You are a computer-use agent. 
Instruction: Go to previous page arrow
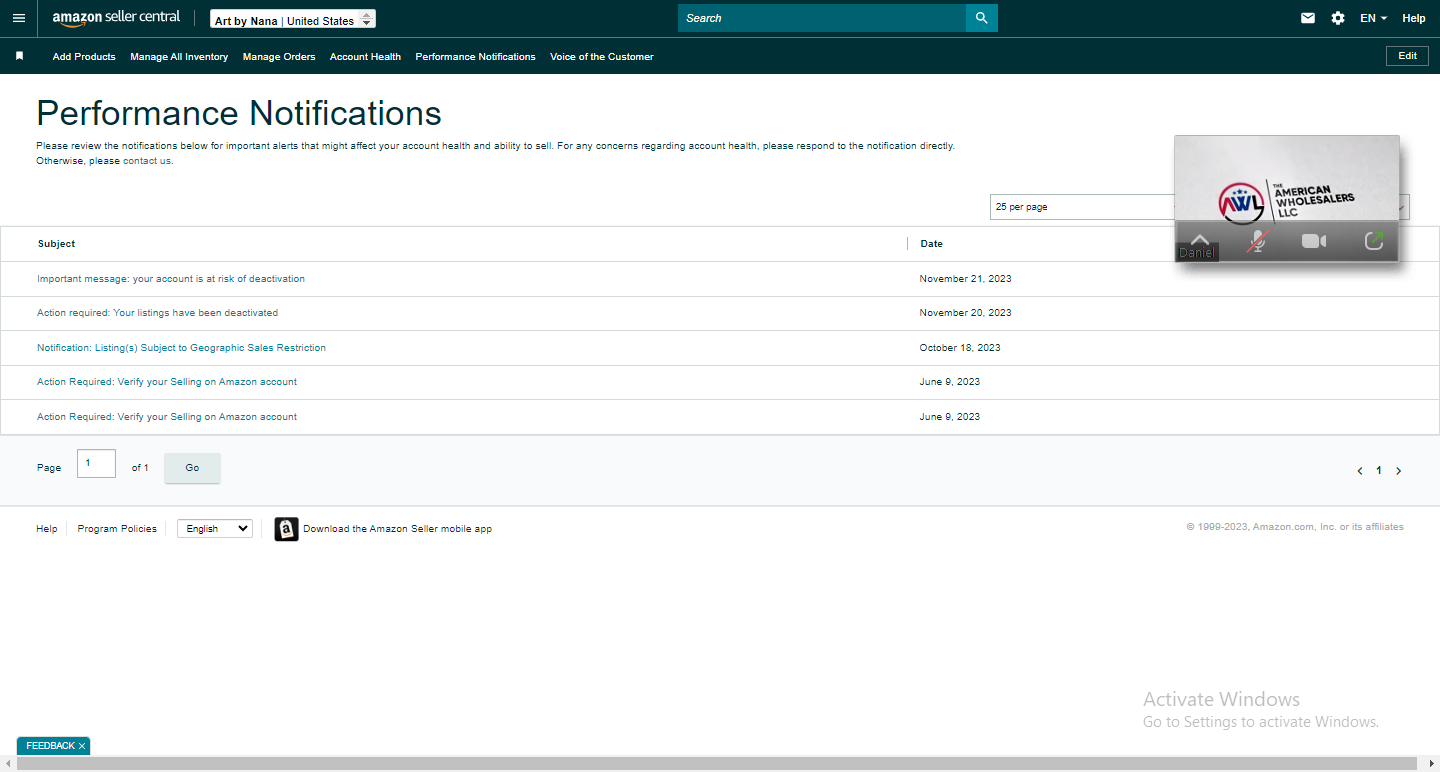(1360, 471)
